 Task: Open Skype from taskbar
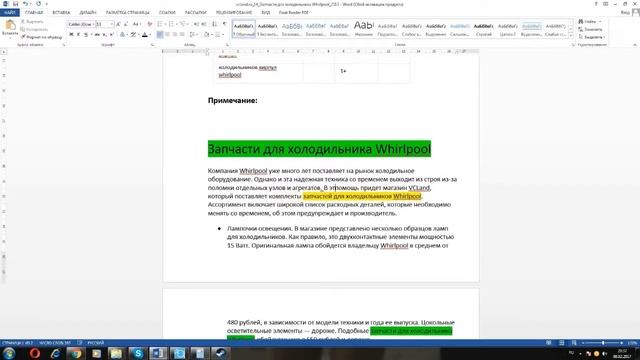pyautogui.click(x=138, y=353)
